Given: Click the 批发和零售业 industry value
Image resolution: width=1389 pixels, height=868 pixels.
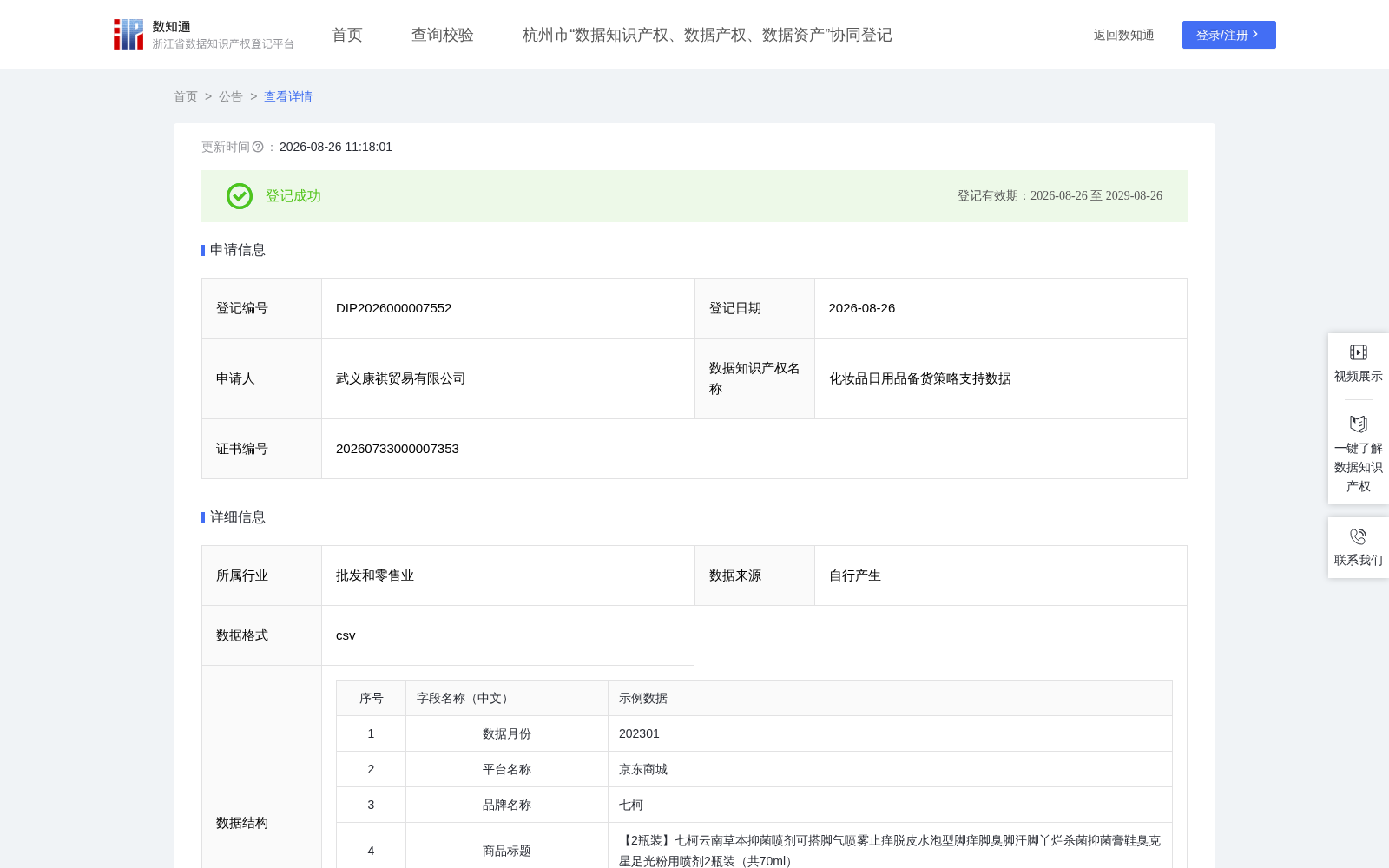Looking at the screenshot, I should click(x=375, y=575).
